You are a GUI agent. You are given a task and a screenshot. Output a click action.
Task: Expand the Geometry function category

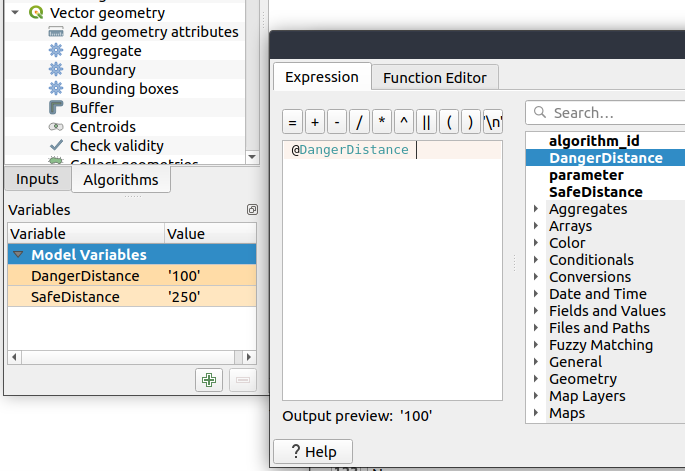tap(537, 379)
